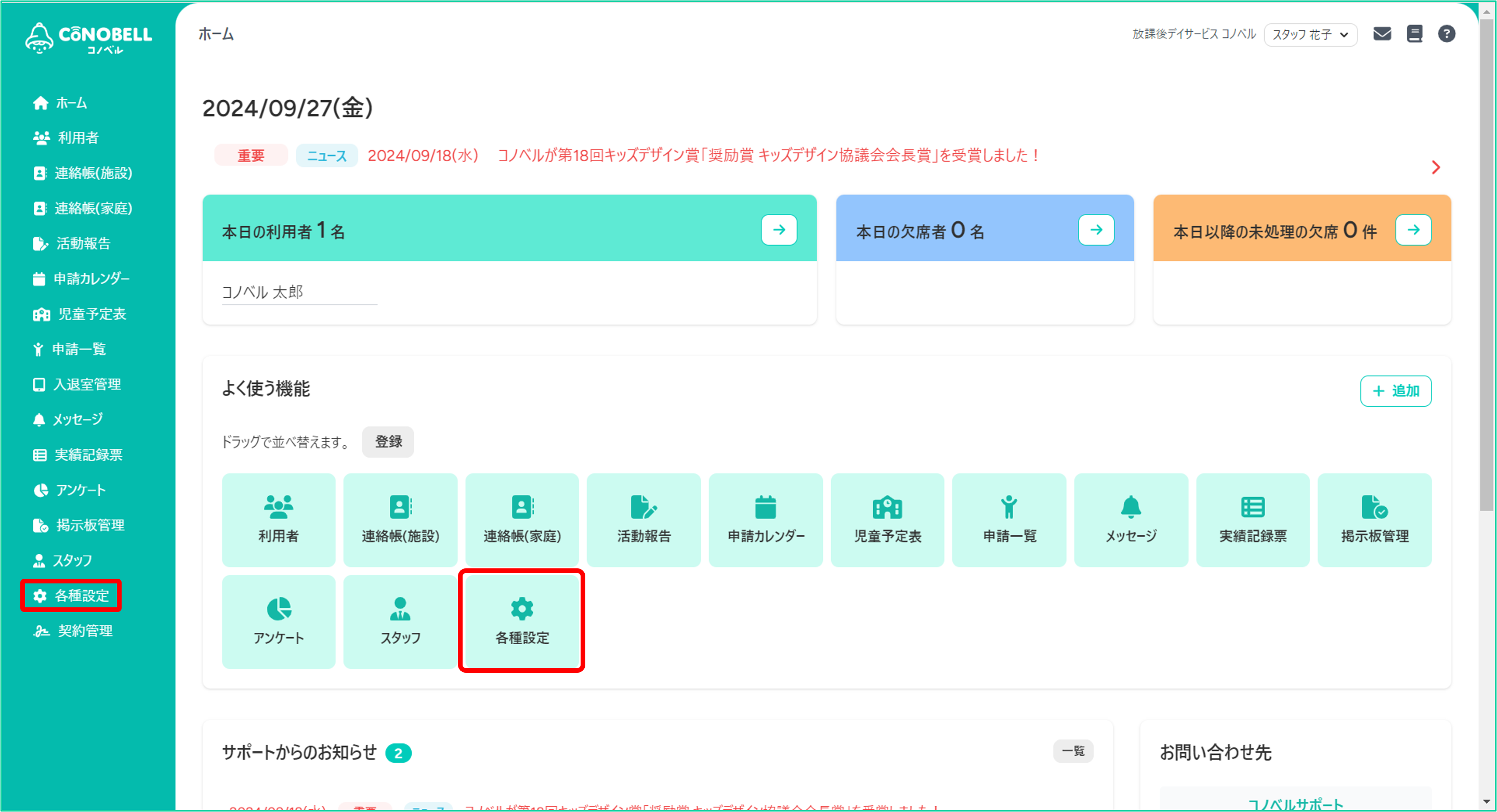Open the メッセージ bell shortcut tile
Screen dimensions: 1497x812
pos(1131,520)
